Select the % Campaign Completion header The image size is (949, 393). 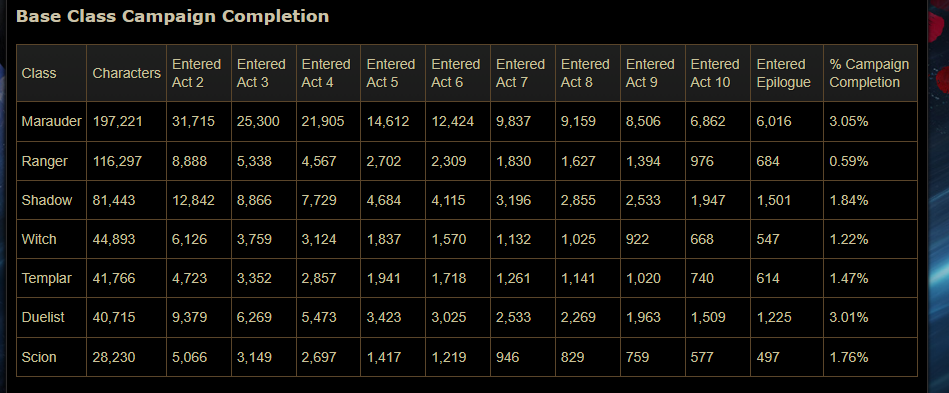870,73
